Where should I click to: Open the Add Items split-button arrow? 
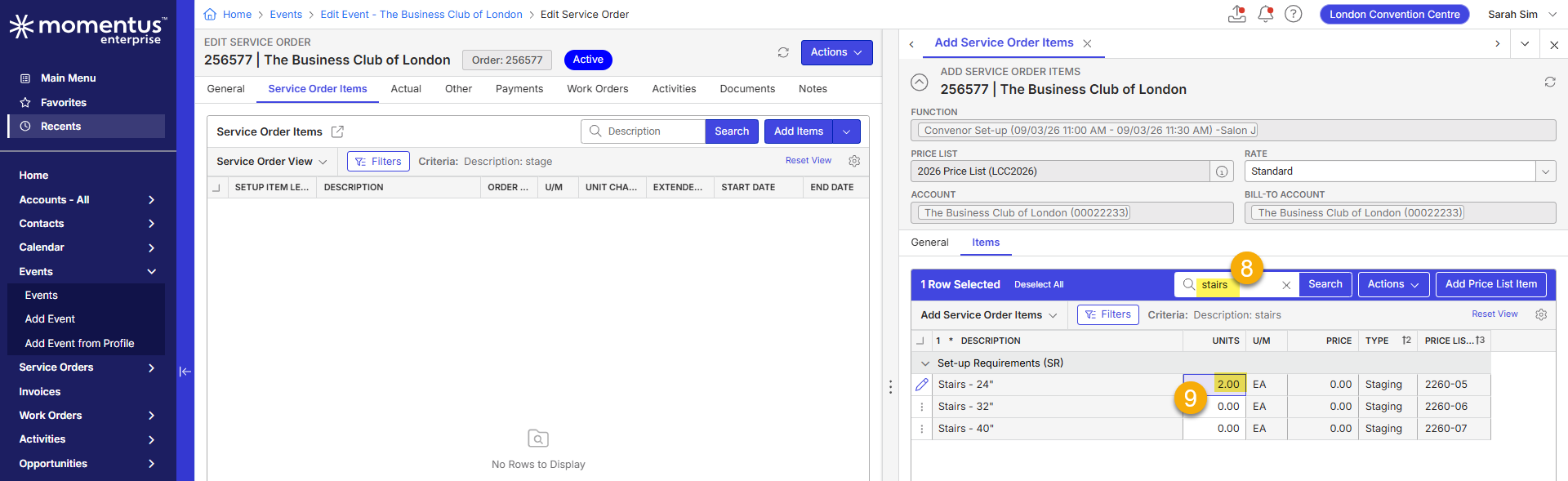tap(847, 131)
